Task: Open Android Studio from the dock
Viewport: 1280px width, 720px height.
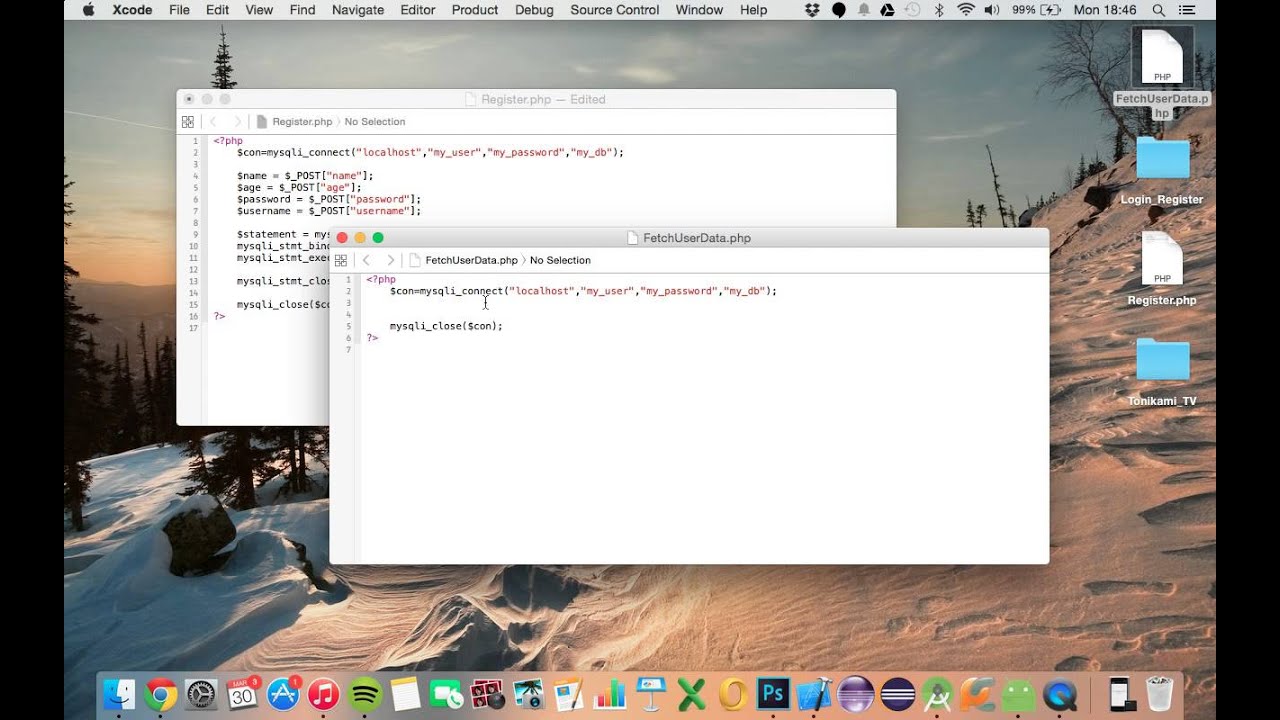Action: [937, 693]
